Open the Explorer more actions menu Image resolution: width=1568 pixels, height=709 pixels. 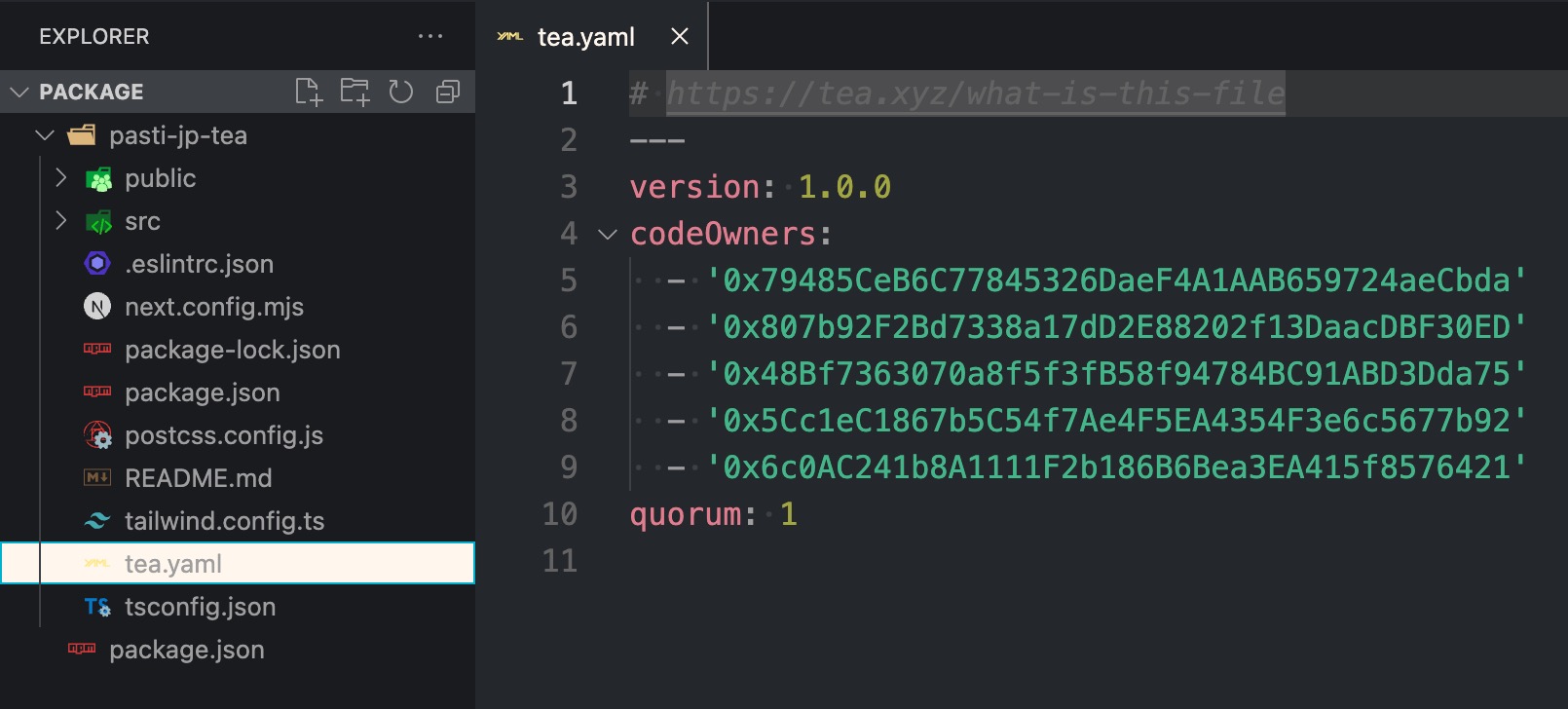(x=430, y=37)
